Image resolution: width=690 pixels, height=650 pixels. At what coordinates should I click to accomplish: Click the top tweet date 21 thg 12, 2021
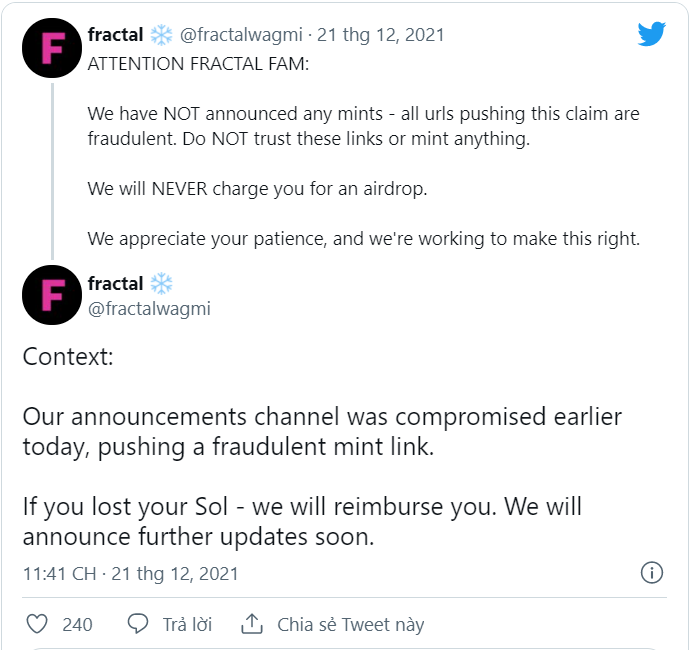coord(381,35)
